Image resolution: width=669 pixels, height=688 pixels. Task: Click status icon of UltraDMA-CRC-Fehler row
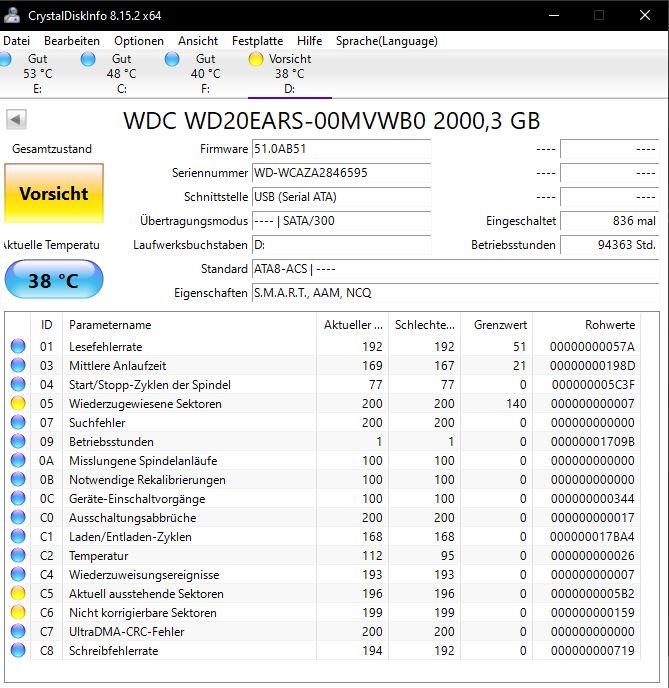[x=18, y=631]
